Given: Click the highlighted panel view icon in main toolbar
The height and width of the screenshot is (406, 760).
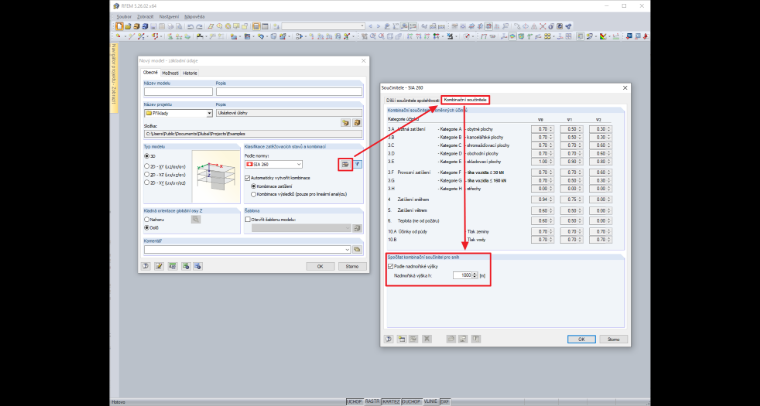Looking at the screenshot, I should pos(256,26).
